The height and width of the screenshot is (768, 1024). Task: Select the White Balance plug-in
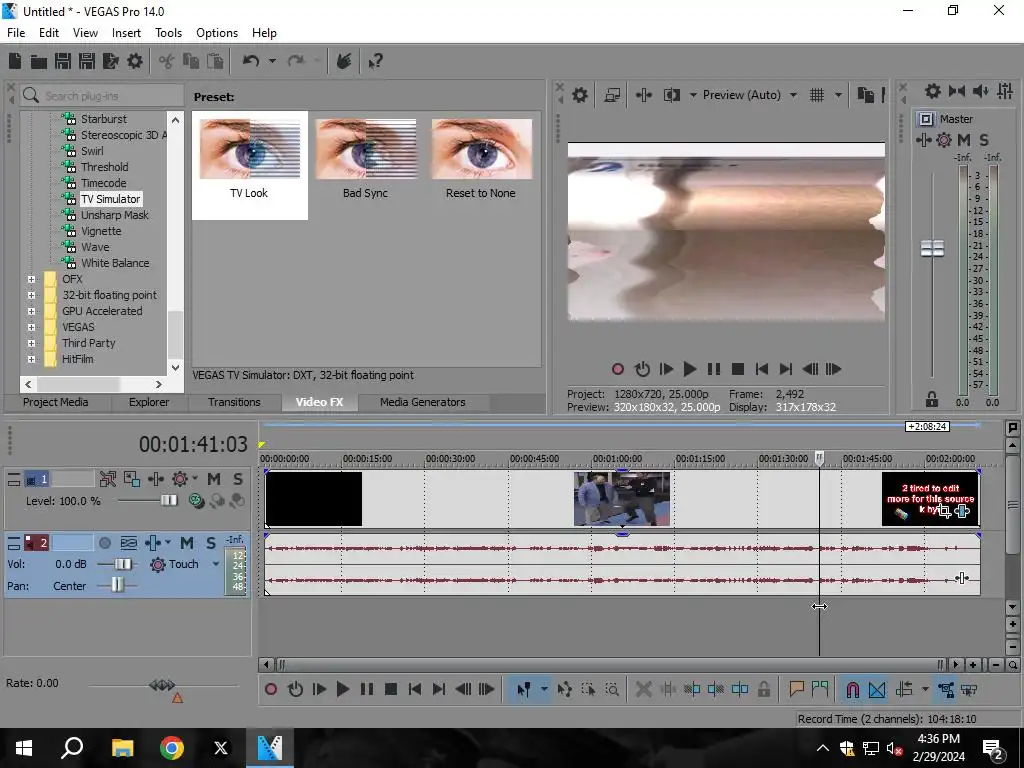click(x=115, y=263)
